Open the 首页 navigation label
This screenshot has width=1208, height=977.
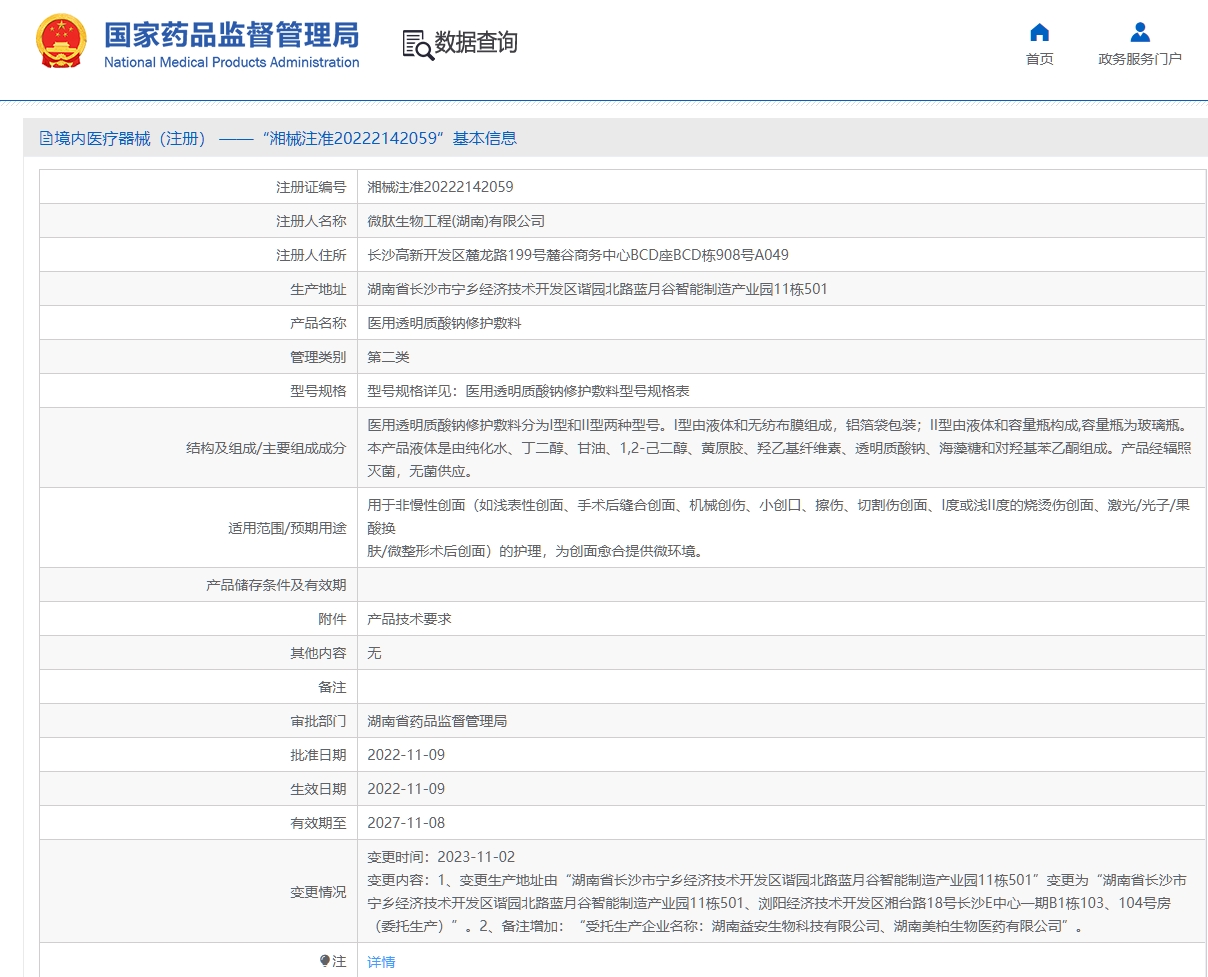1039,59
